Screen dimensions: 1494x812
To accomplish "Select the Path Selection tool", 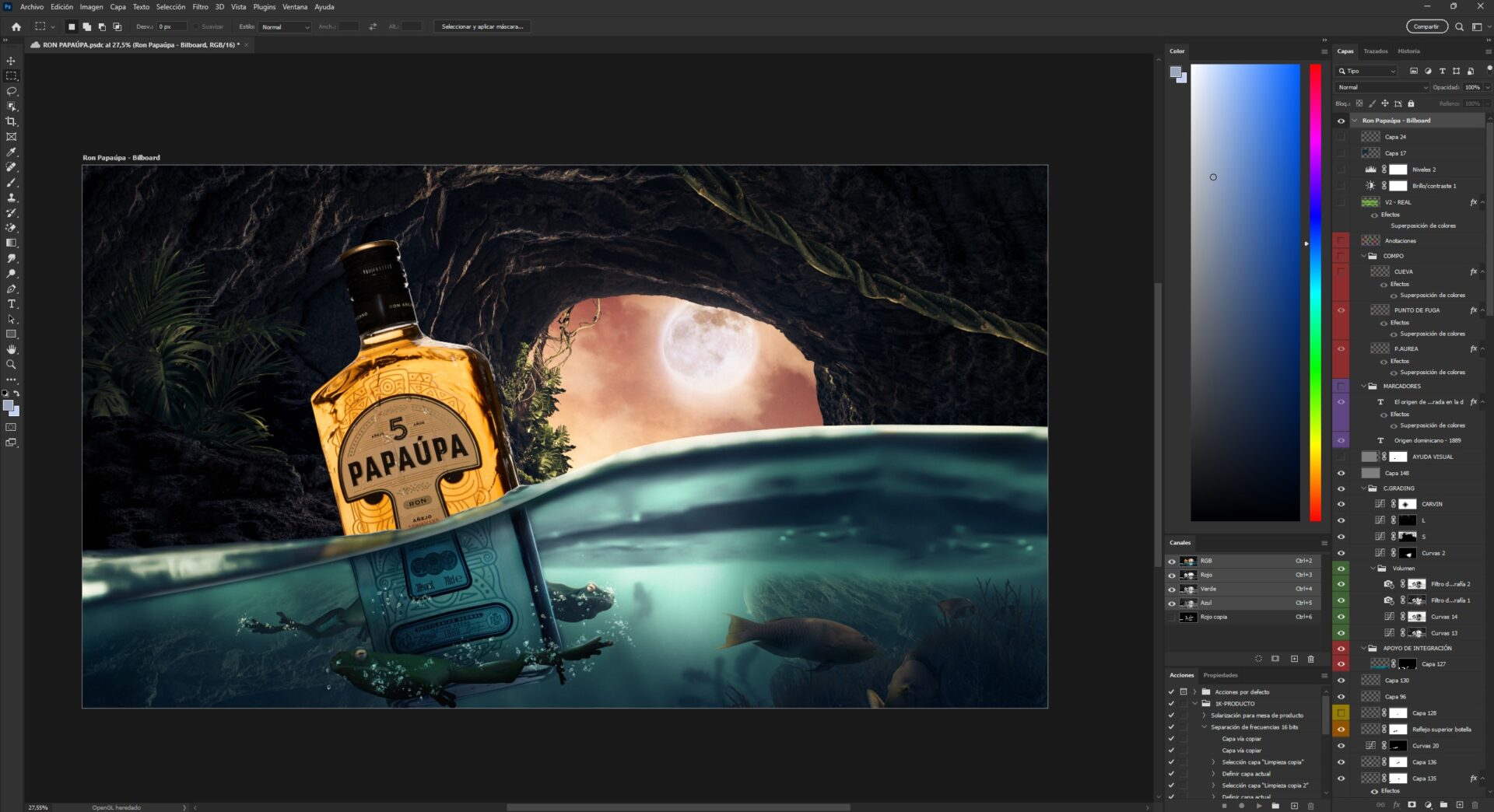I will 11,319.
